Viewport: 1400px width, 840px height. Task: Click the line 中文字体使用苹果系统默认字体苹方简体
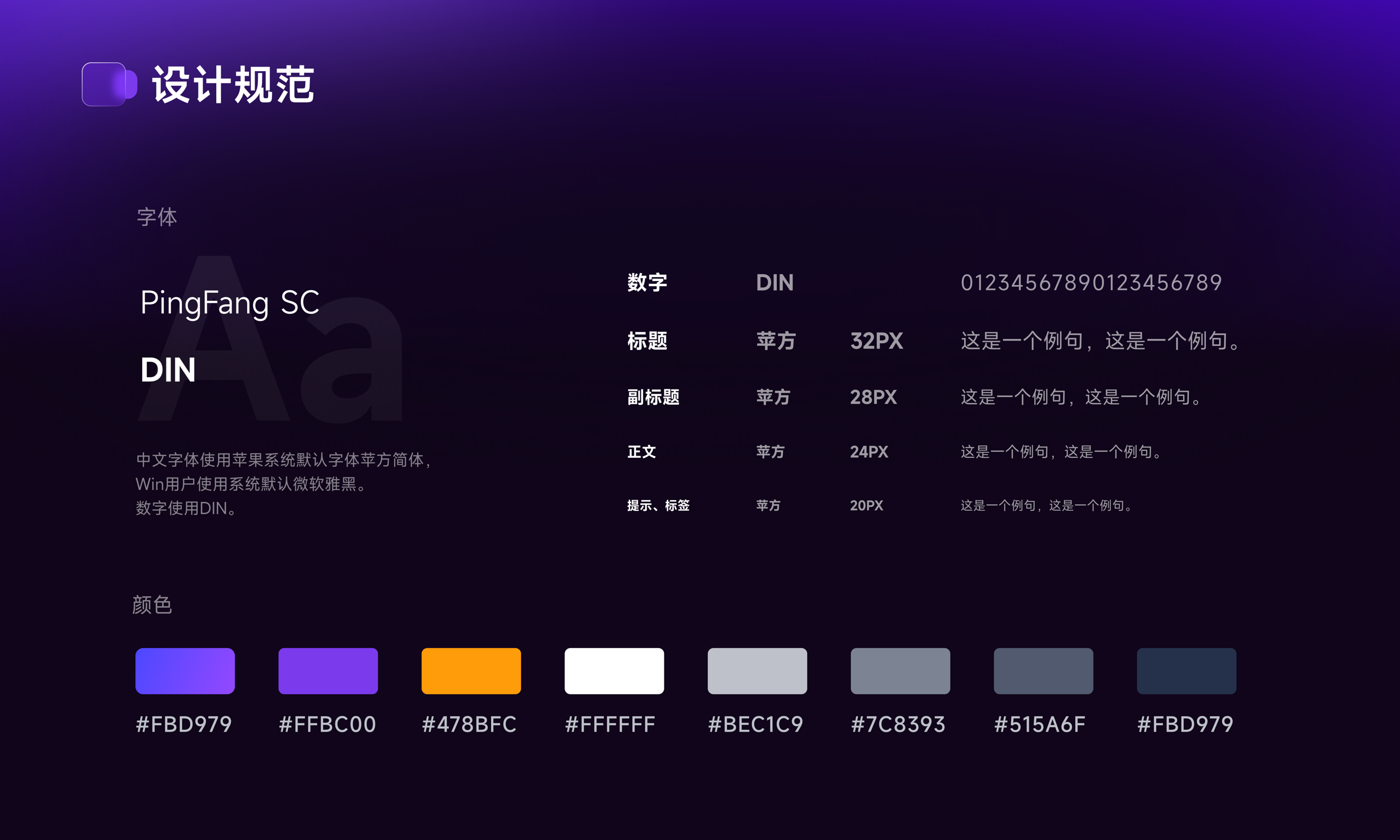click(283, 460)
